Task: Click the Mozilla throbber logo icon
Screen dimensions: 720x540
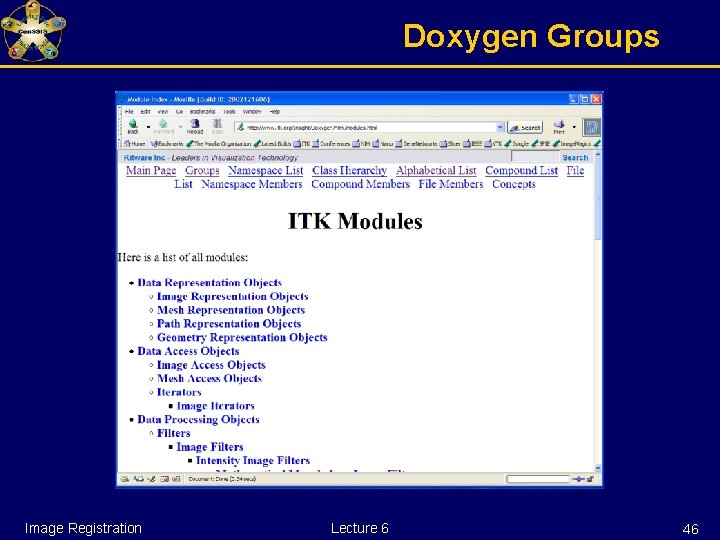Action: (591, 127)
